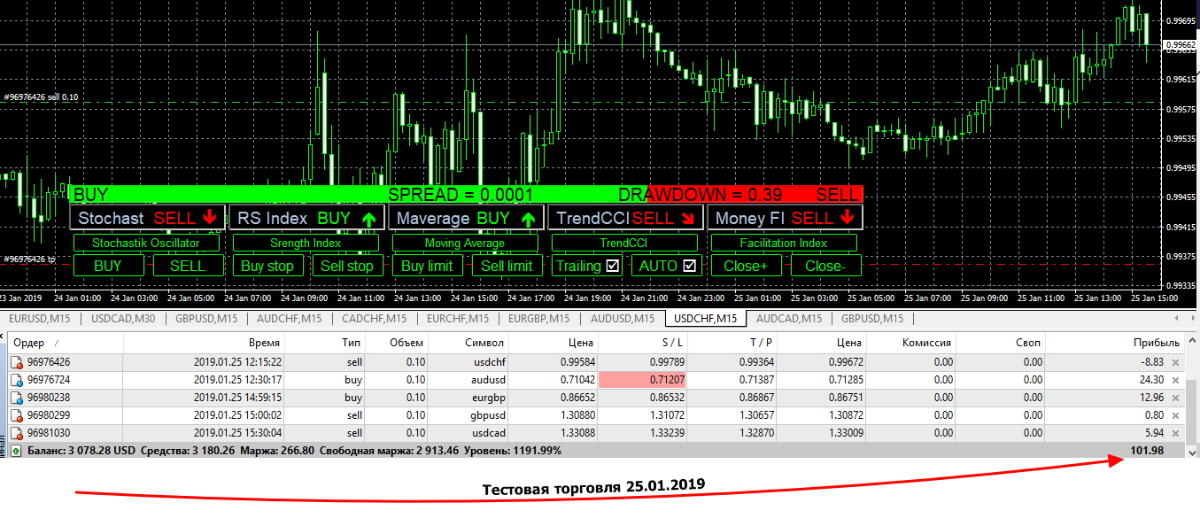Close the audusd order with the x icon
1200x526 pixels.
coord(1176,380)
